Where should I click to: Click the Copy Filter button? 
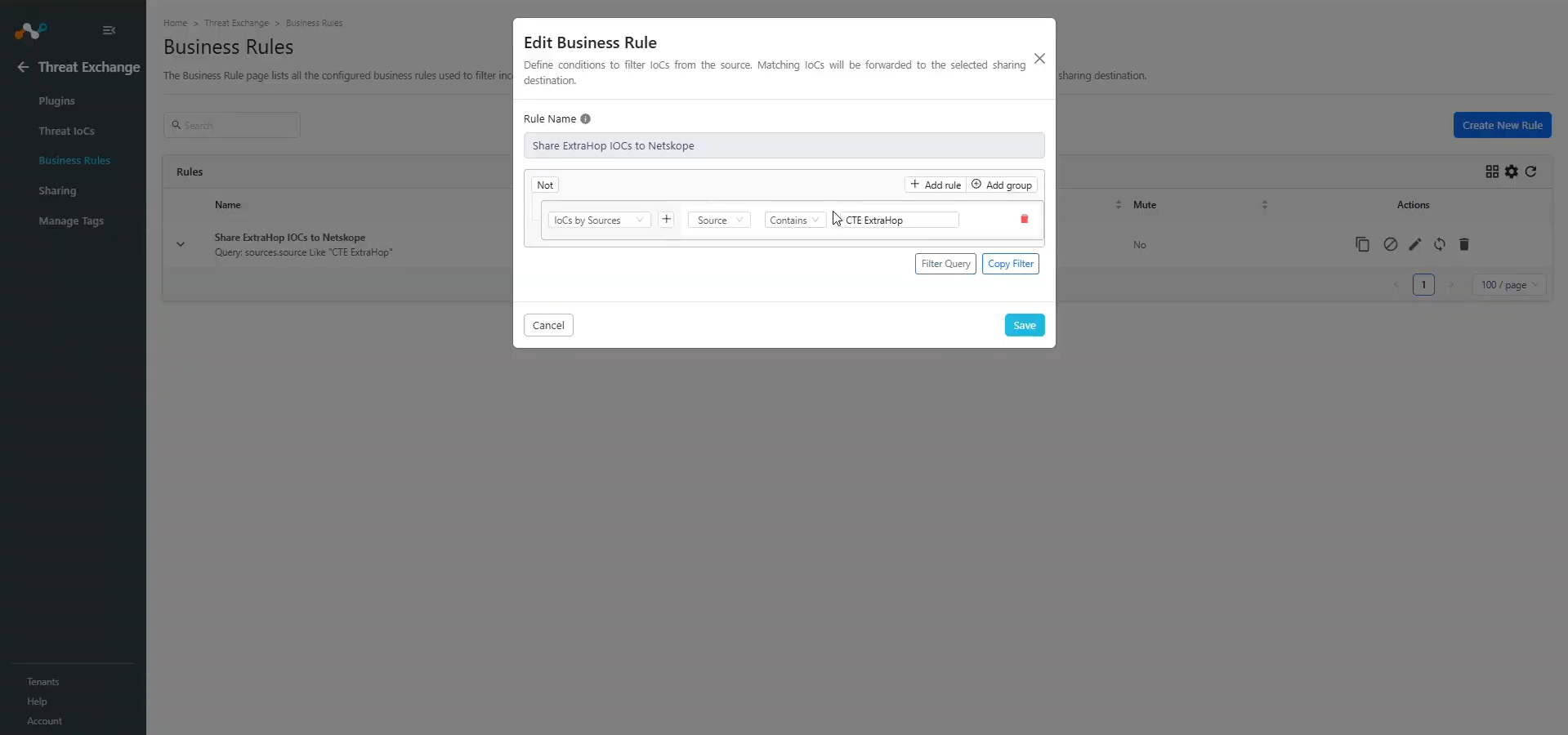(1010, 264)
